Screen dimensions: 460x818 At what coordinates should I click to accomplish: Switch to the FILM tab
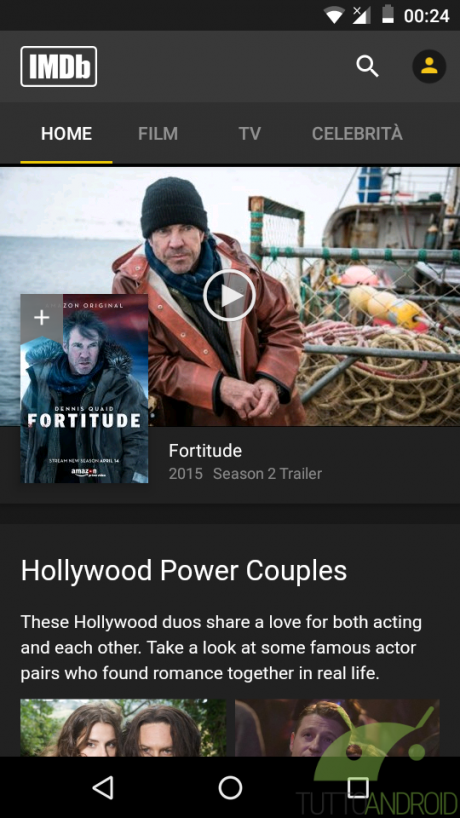(158, 134)
